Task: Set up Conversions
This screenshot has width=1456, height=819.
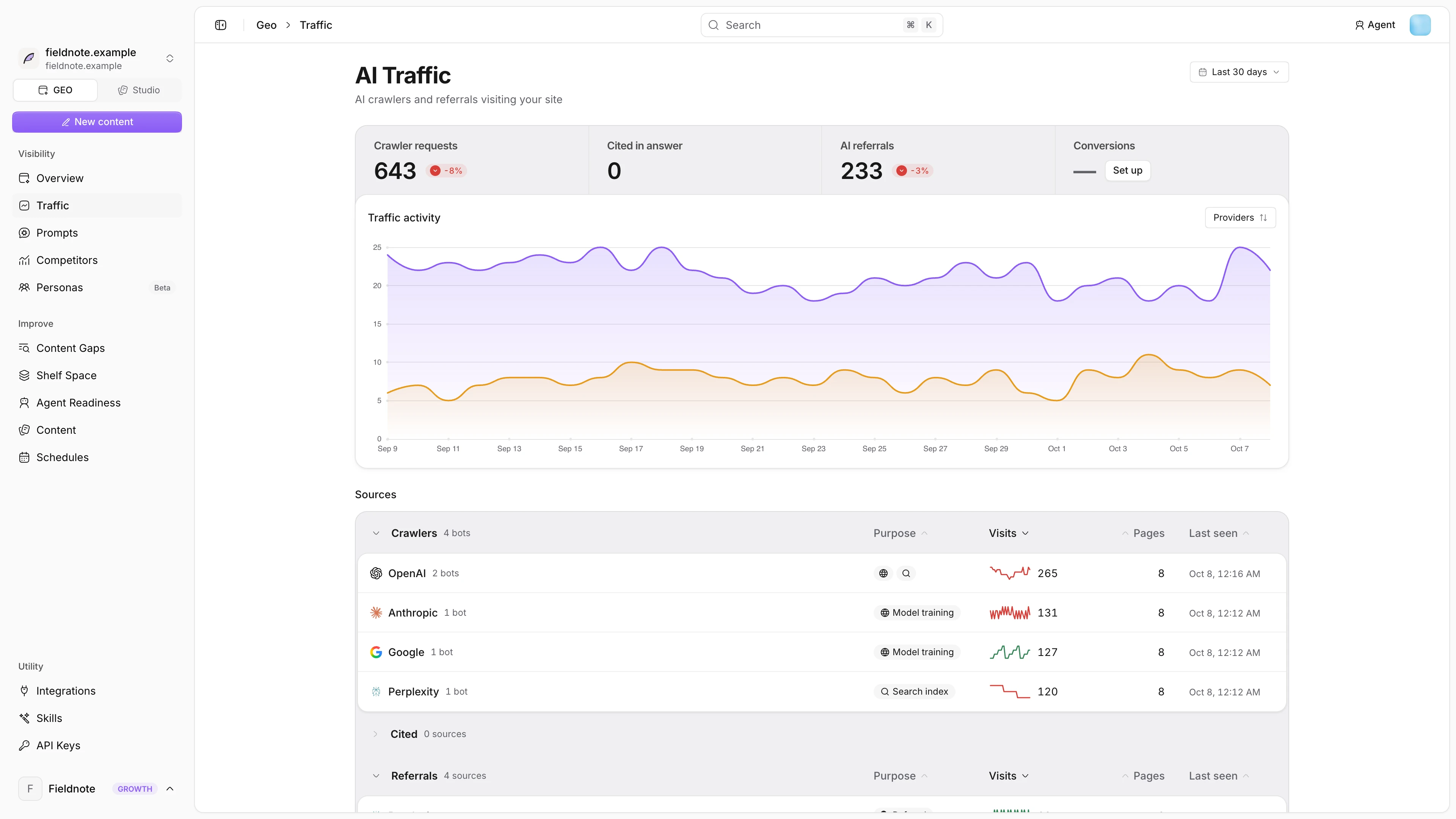Action: (1127, 171)
